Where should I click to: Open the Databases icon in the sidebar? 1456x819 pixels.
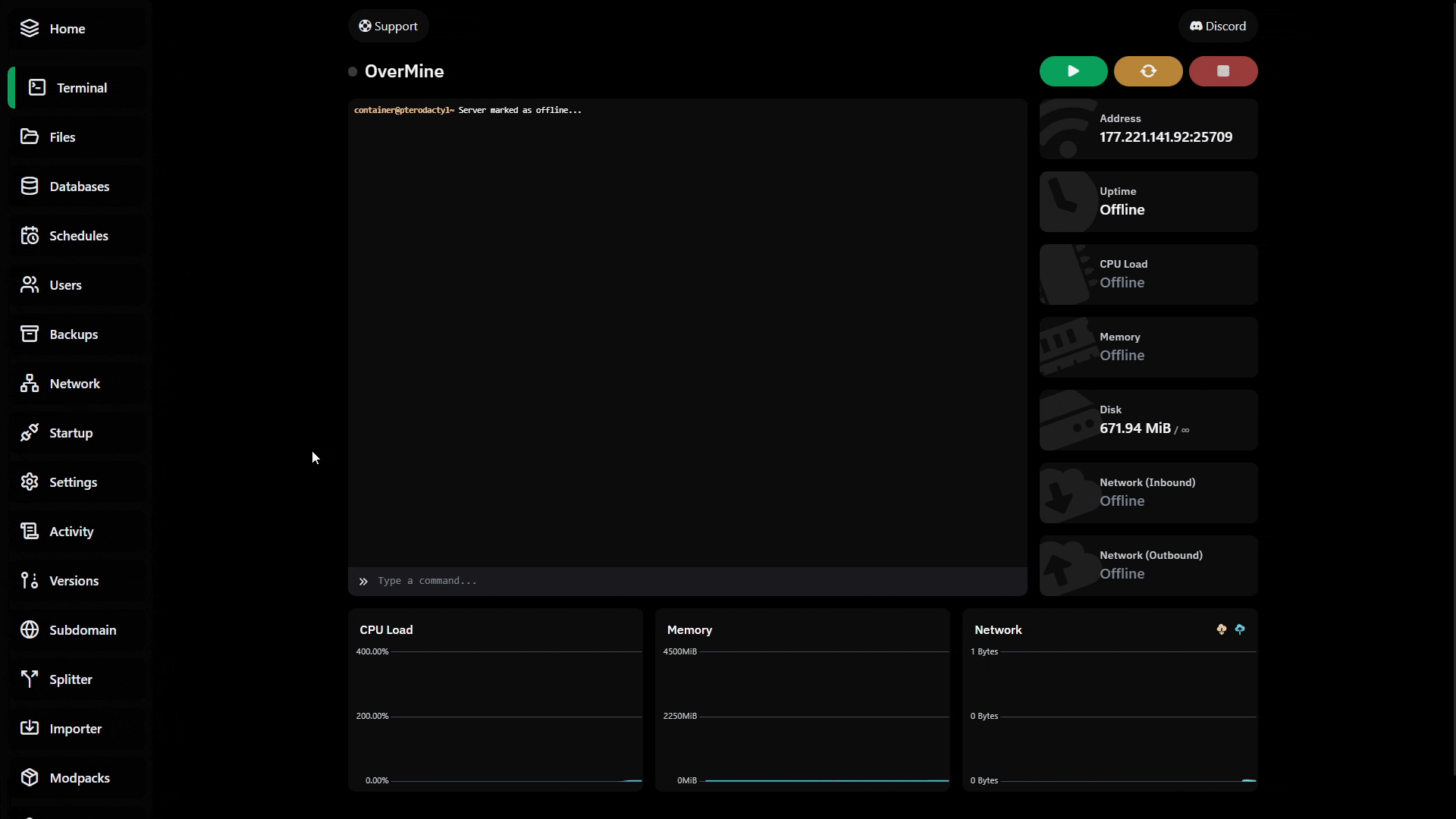[x=30, y=187]
